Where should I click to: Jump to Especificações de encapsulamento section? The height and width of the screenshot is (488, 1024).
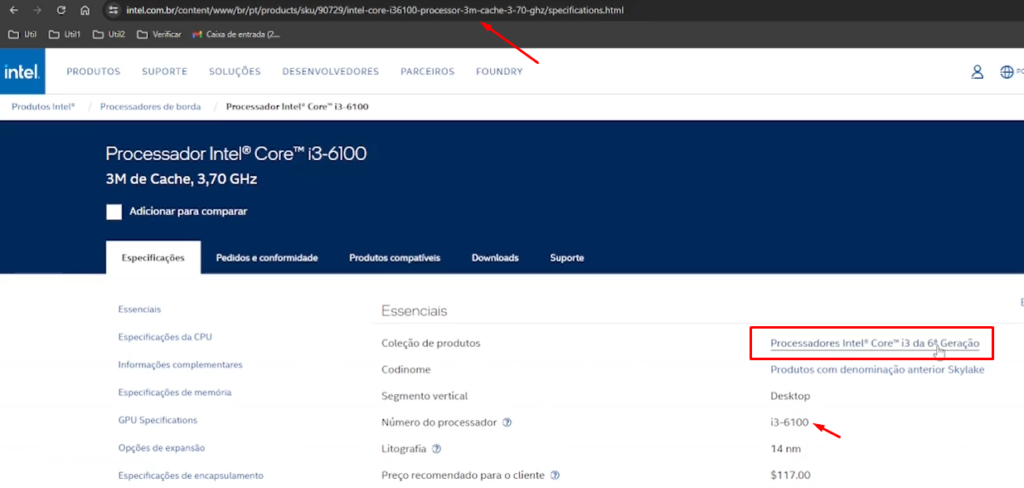191,476
